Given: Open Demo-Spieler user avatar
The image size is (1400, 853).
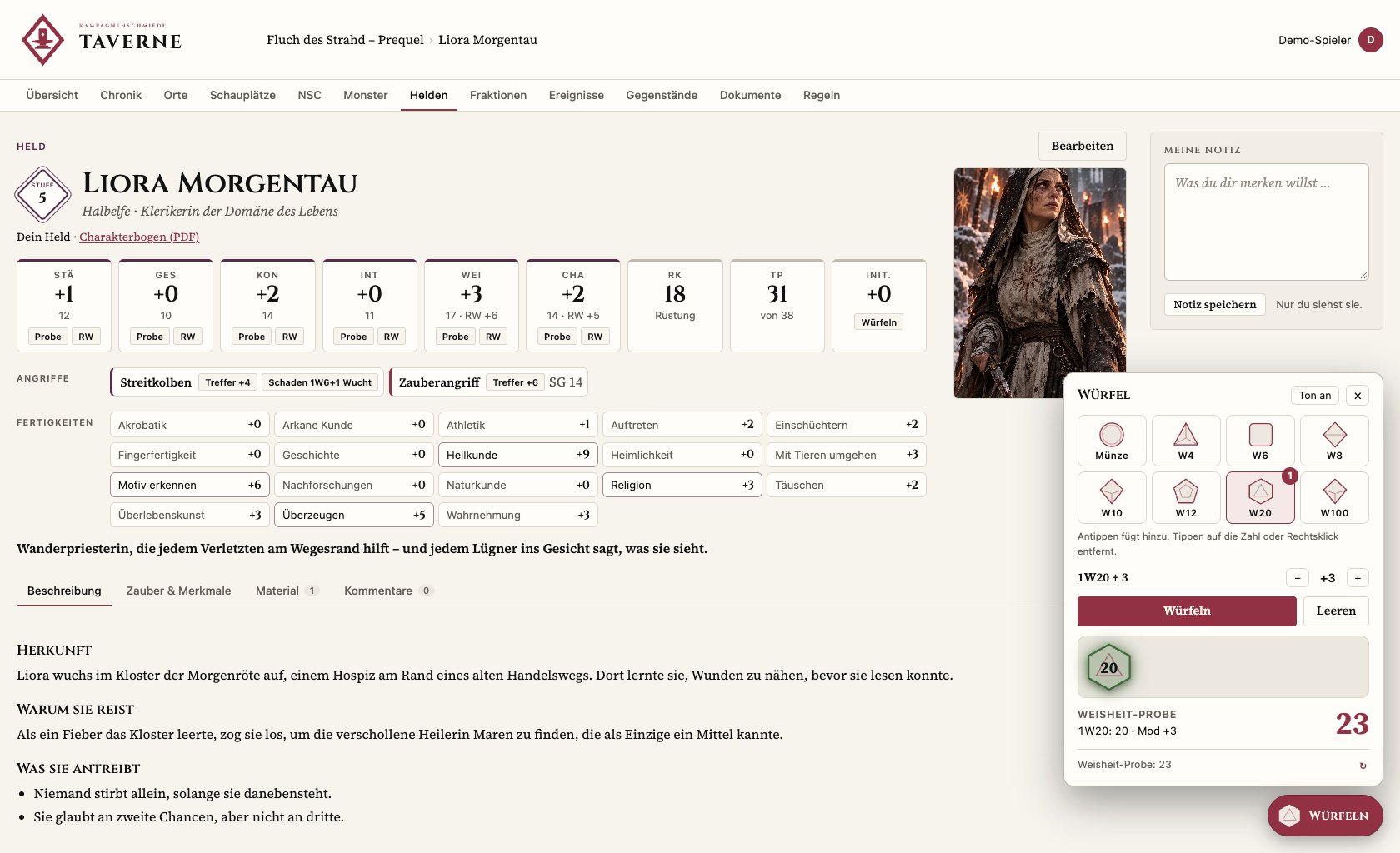Looking at the screenshot, I should point(1371,40).
